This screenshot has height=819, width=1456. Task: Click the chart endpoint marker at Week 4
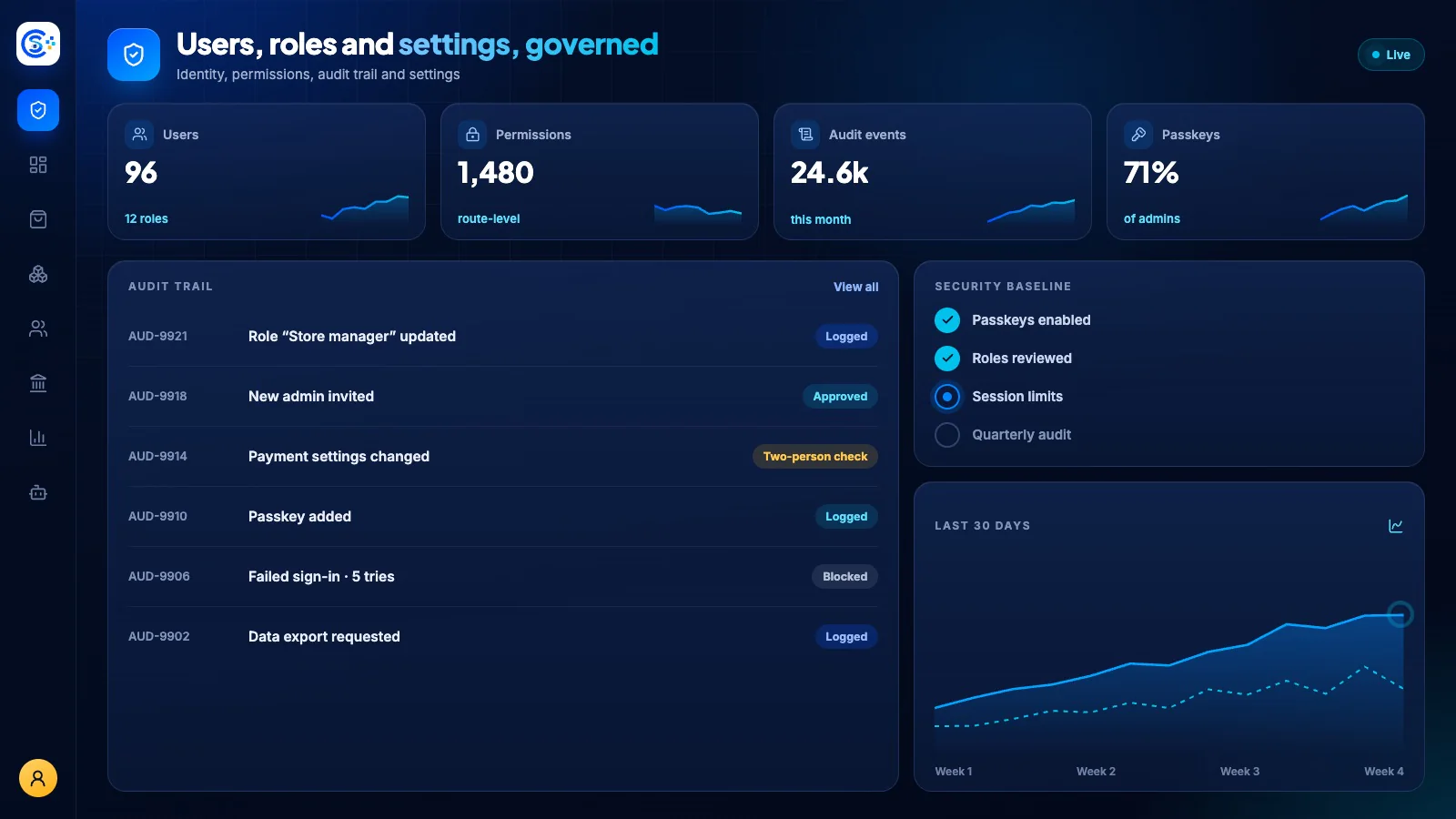[1400, 614]
